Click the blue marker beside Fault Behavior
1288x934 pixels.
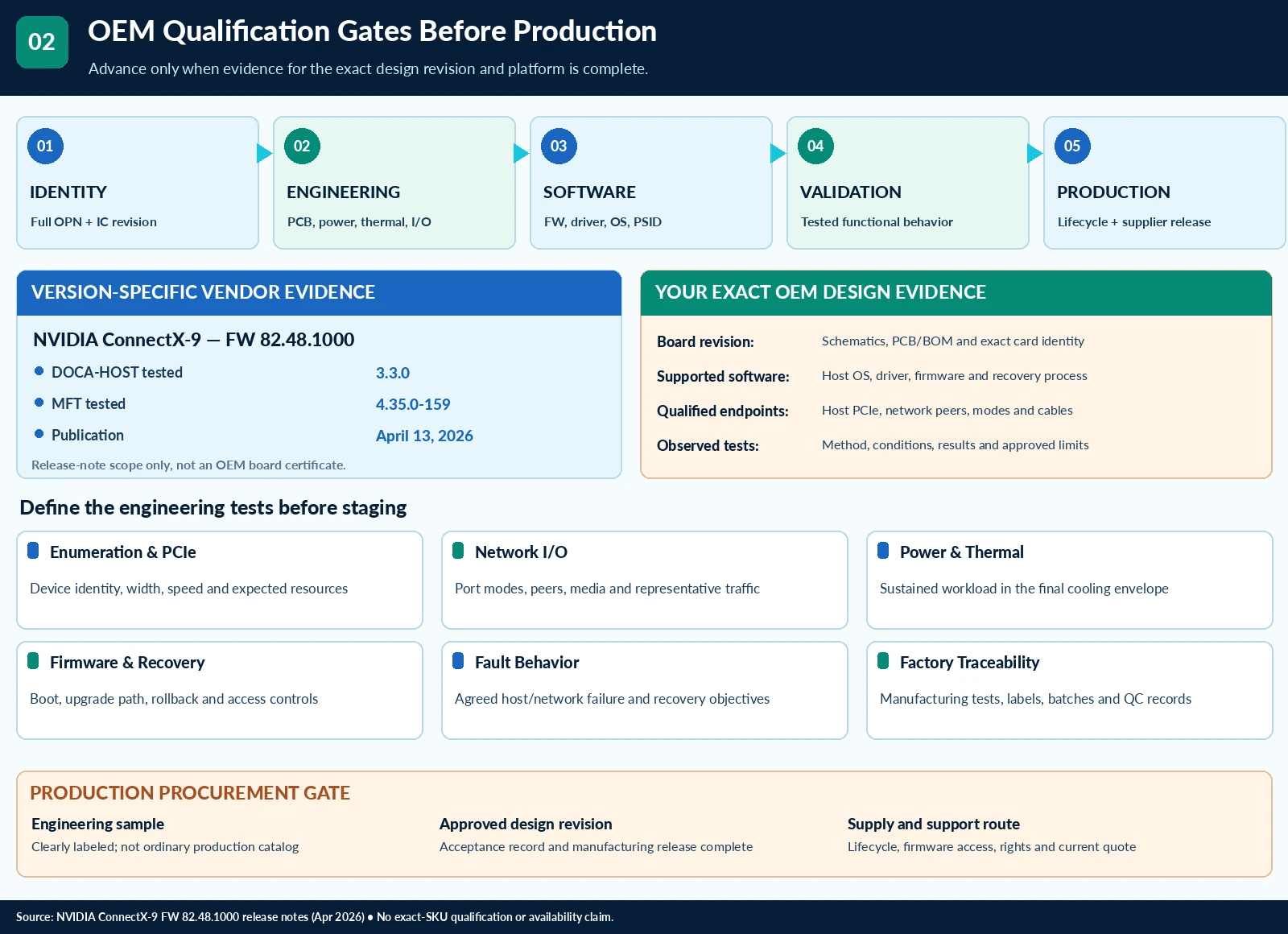458,661
